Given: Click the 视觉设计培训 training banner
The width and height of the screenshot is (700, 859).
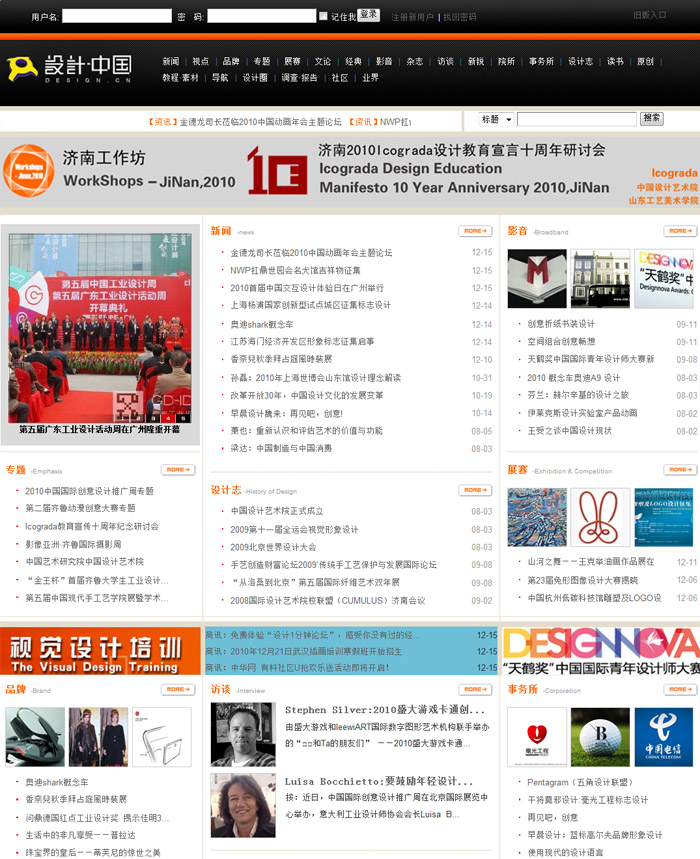Looking at the screenshot, I should pos(100,650).
